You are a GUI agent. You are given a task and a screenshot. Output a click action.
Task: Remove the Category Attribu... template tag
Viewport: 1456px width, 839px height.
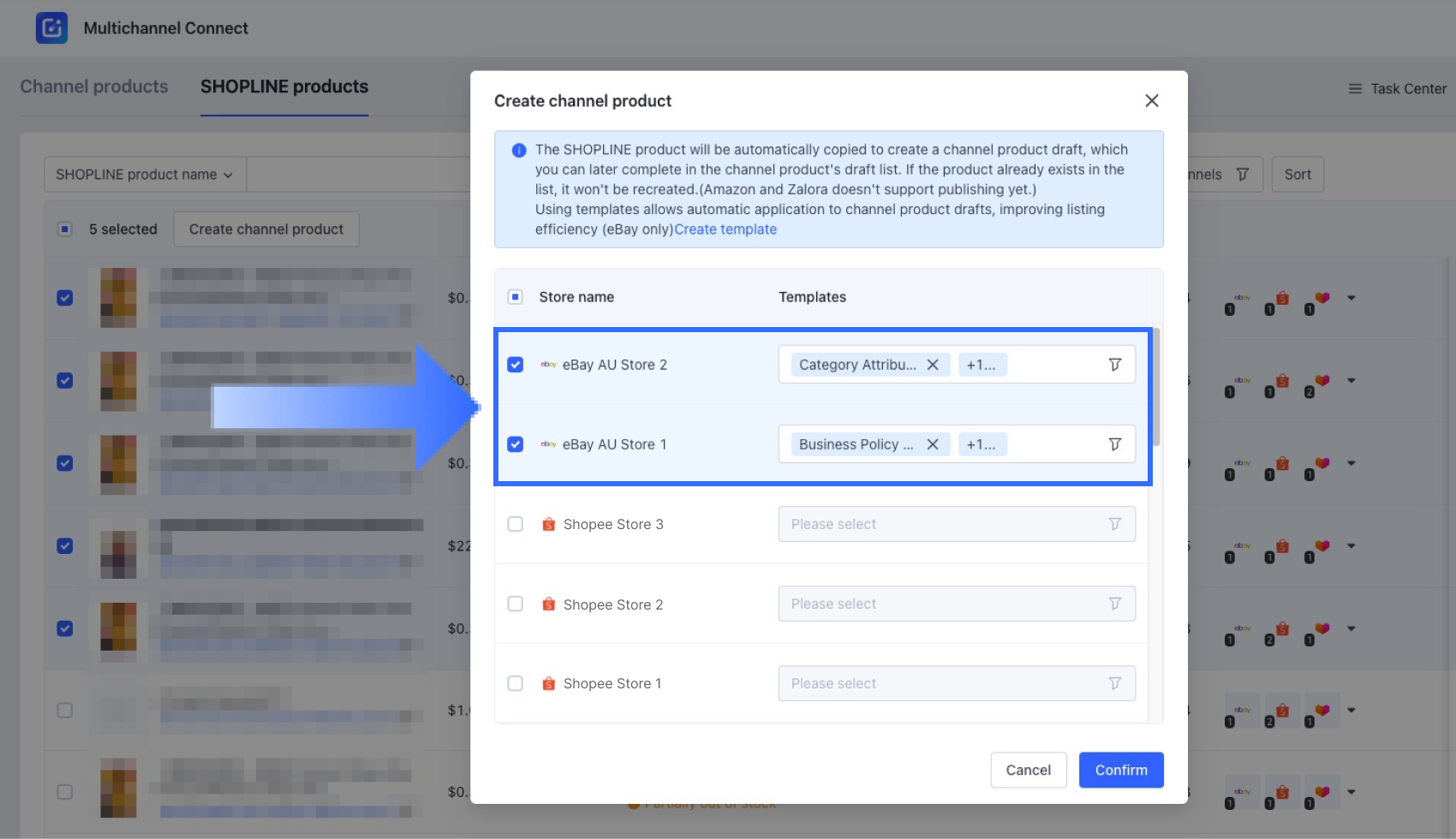click(933, 365)
